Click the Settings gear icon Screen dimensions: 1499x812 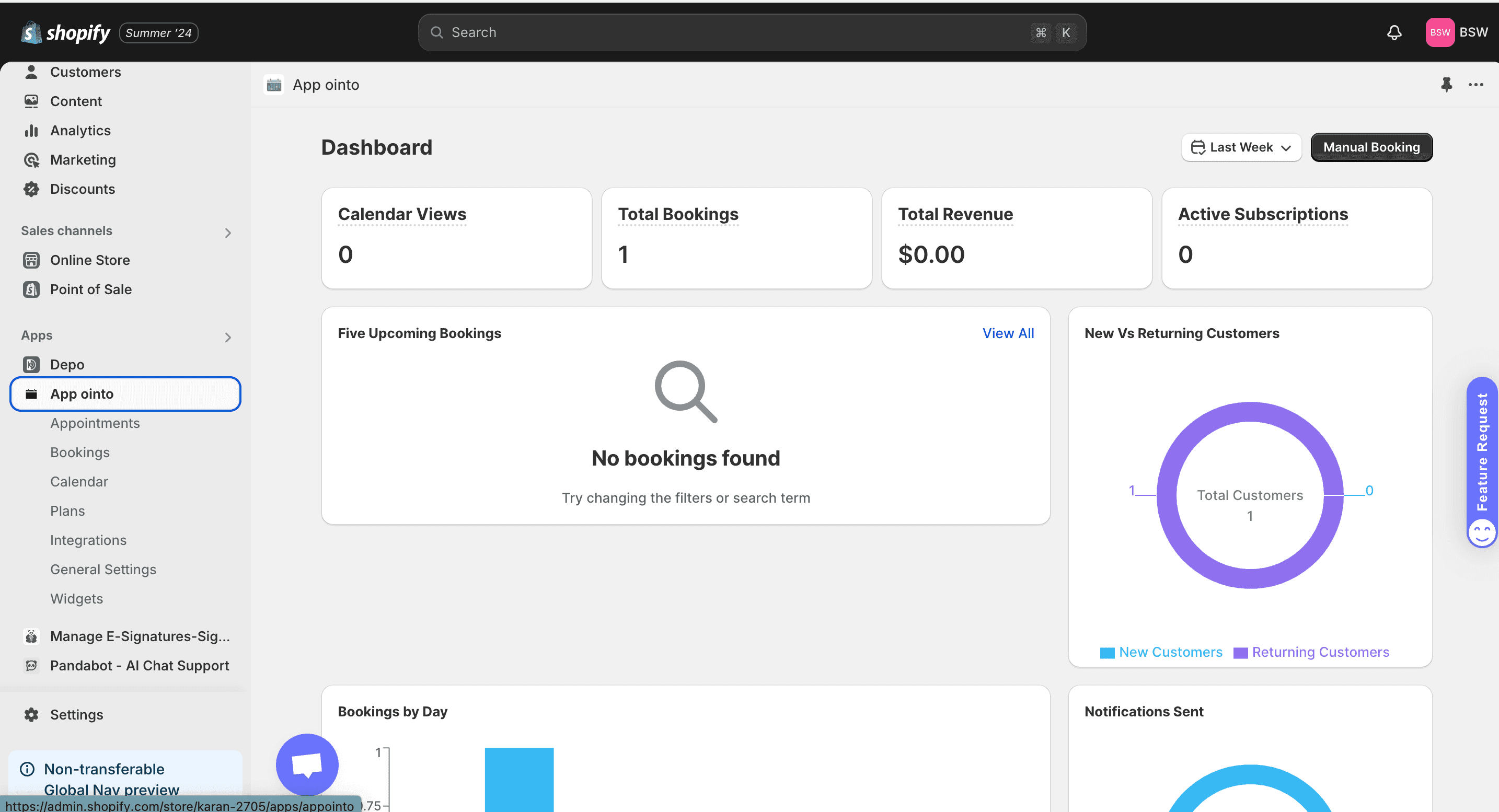(x=31, y=715)
